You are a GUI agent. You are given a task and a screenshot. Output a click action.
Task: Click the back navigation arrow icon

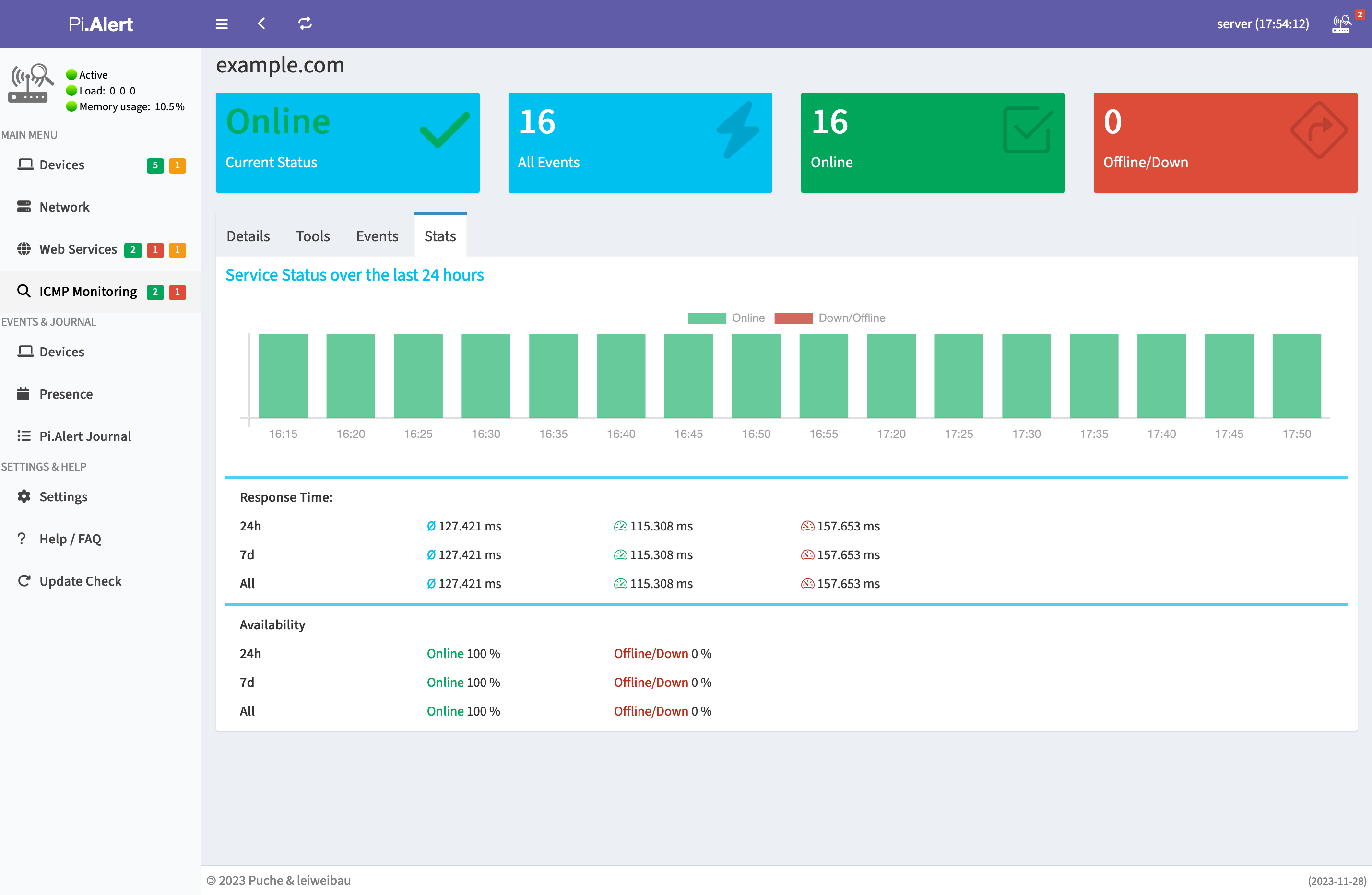coord(262,24)
